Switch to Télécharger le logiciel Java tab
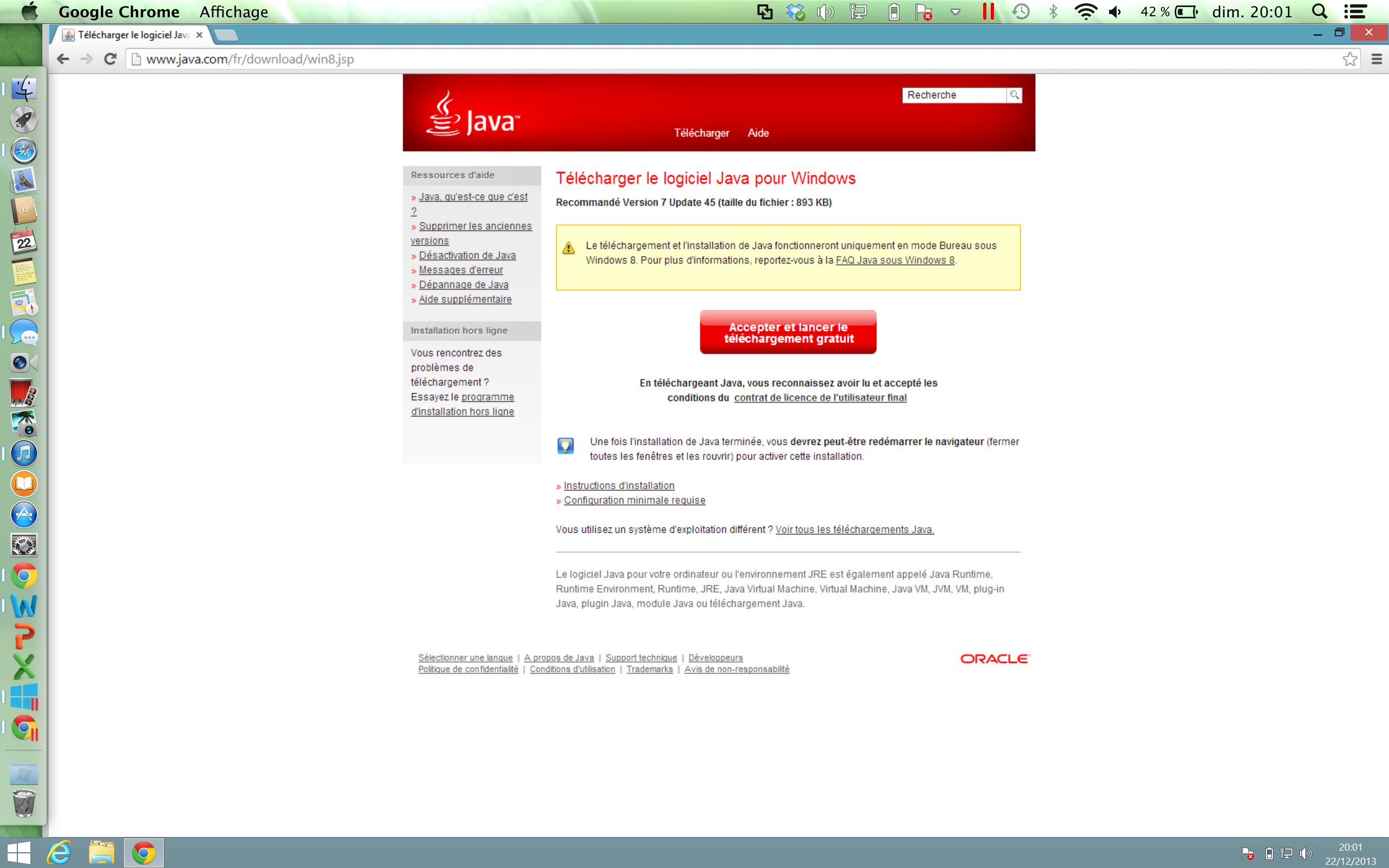The image size is (1389, 868). click(133, 35)
